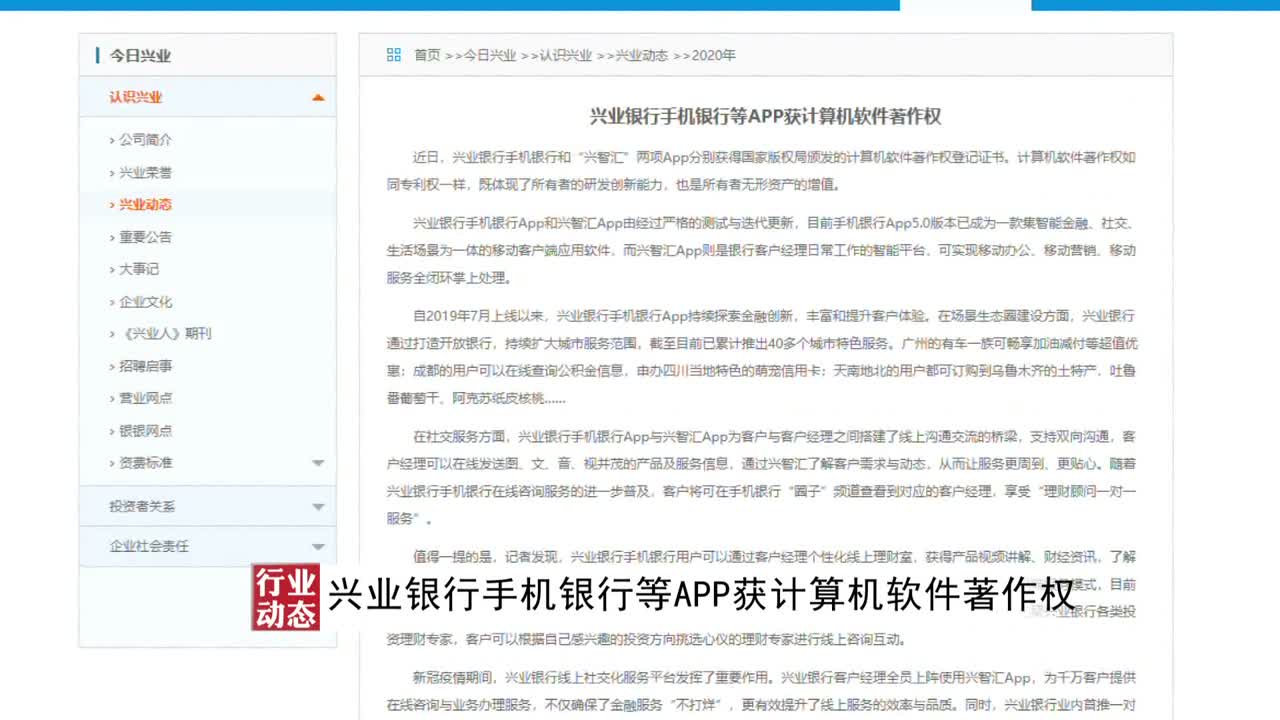The image size is (1280, 720).
Task: Open the 重要公告 sidebar item
Action: coord(145,237)
